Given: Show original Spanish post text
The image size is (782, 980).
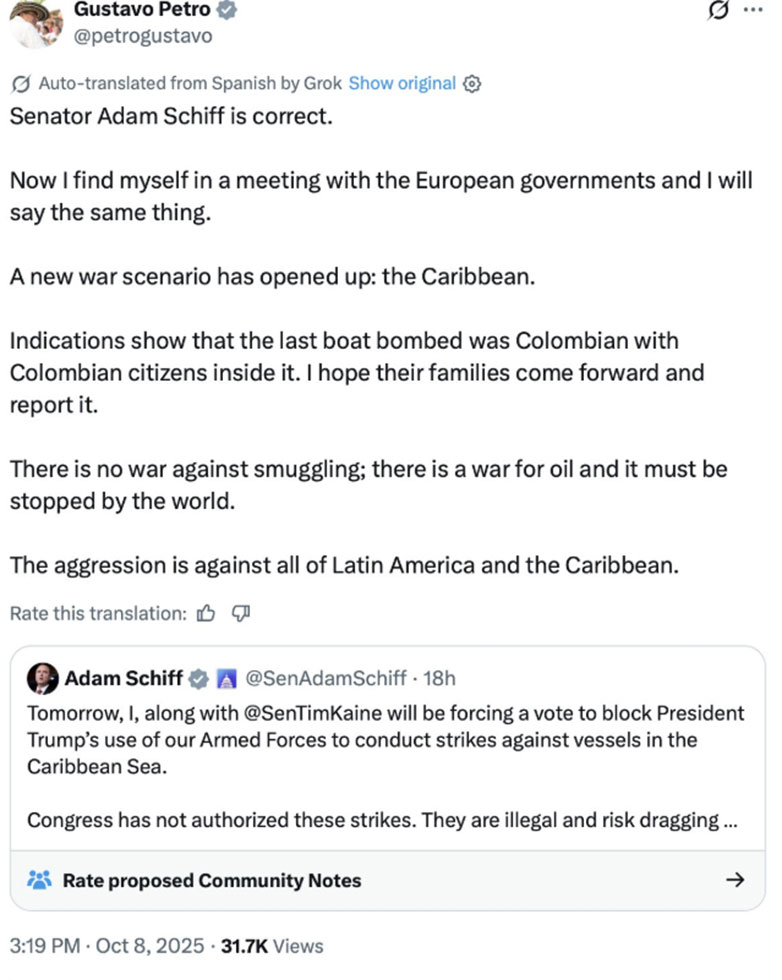Looking at the screenshot, I should pos(402,84).
